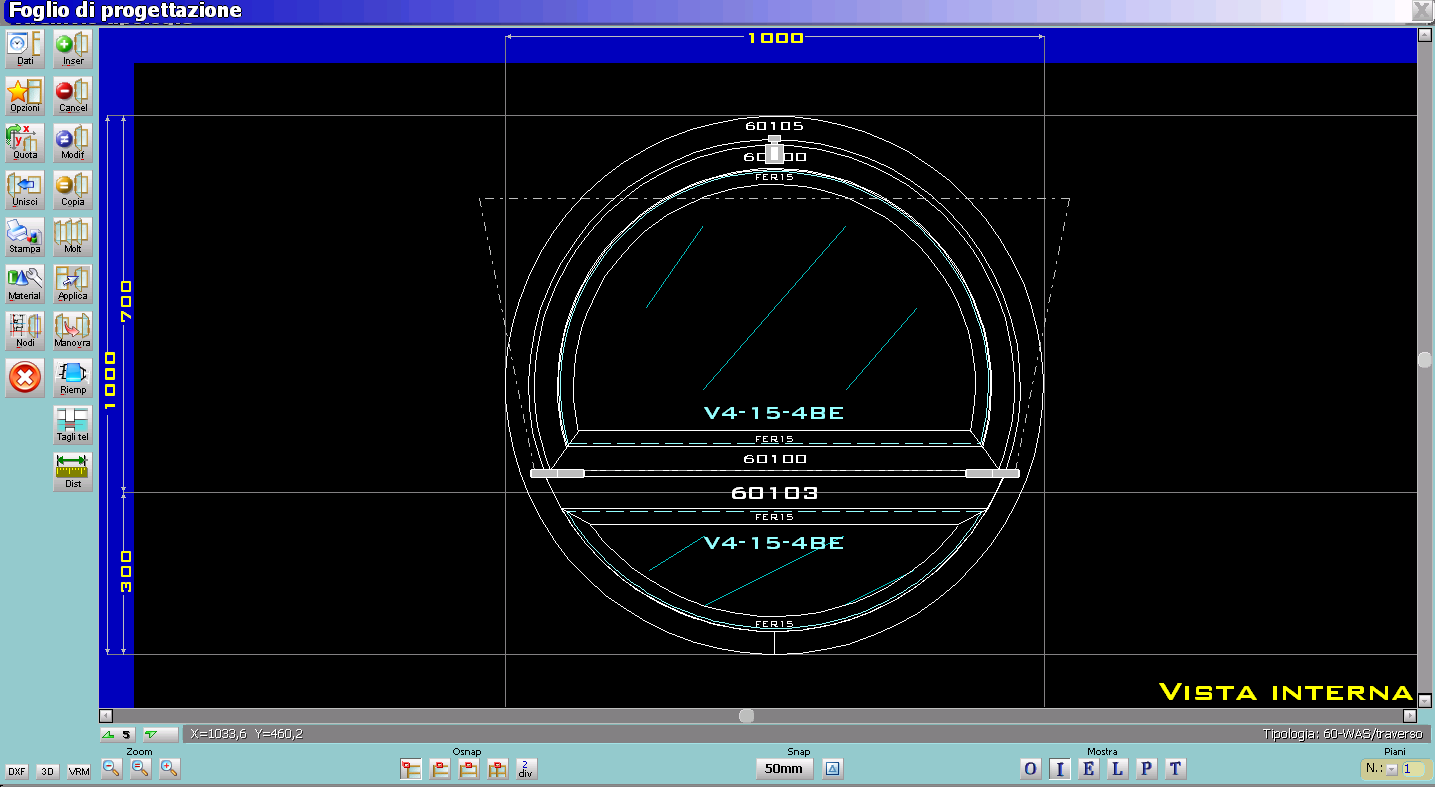Image resolution: width=1435 pixels, height=787 pixels.
Task: Click the VRM button
Action: [79, 771]
